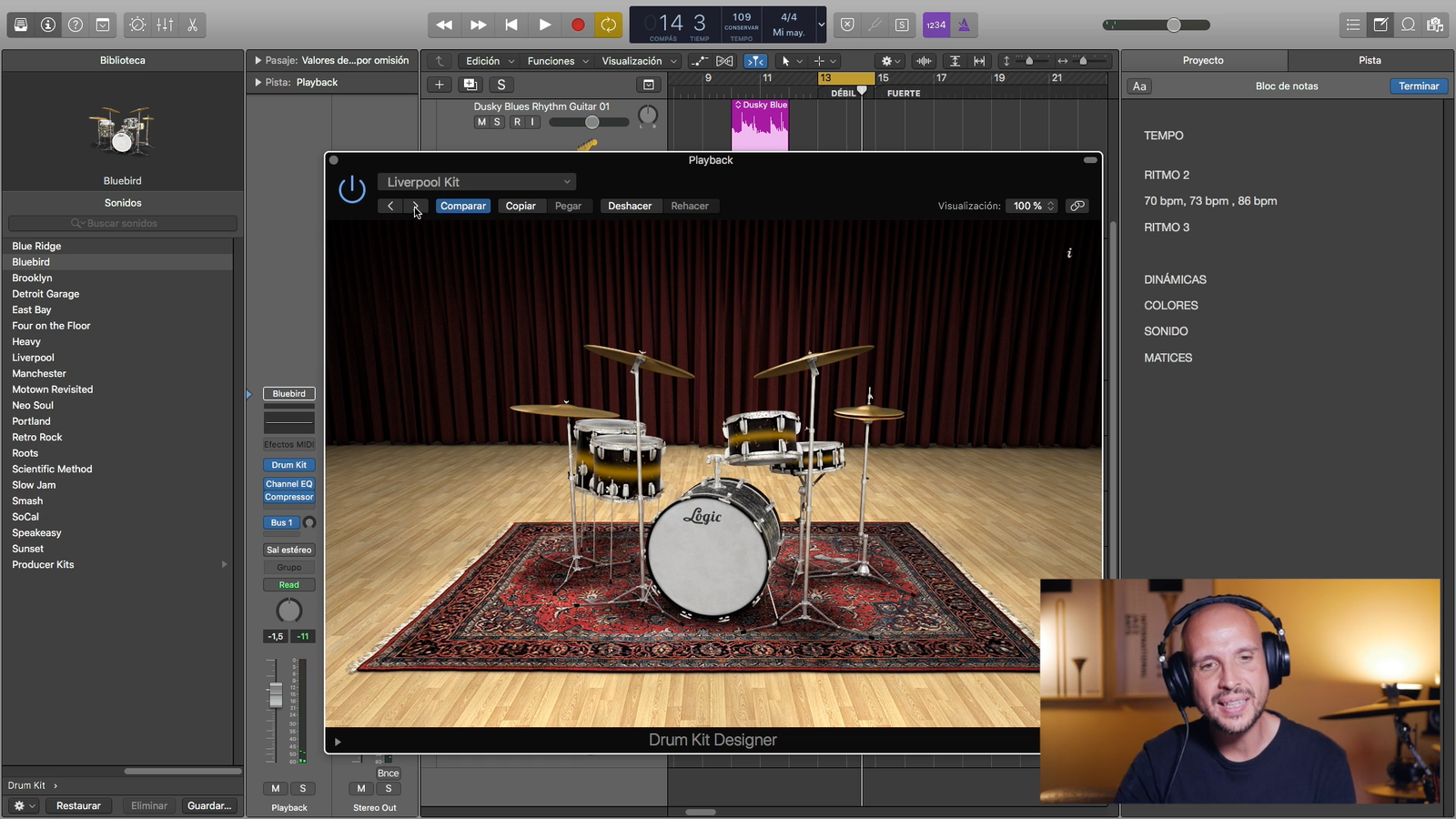Viewport: 1456px width, 819px height.
Task: Open the pointer tool dropdown
Action: 790,61
